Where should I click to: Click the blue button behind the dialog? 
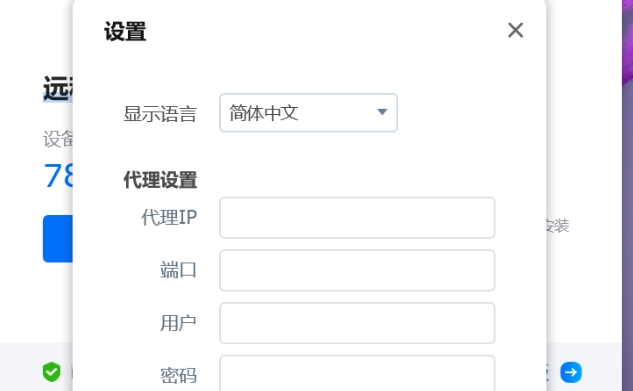pyautogui.click(x=58, y=238)
